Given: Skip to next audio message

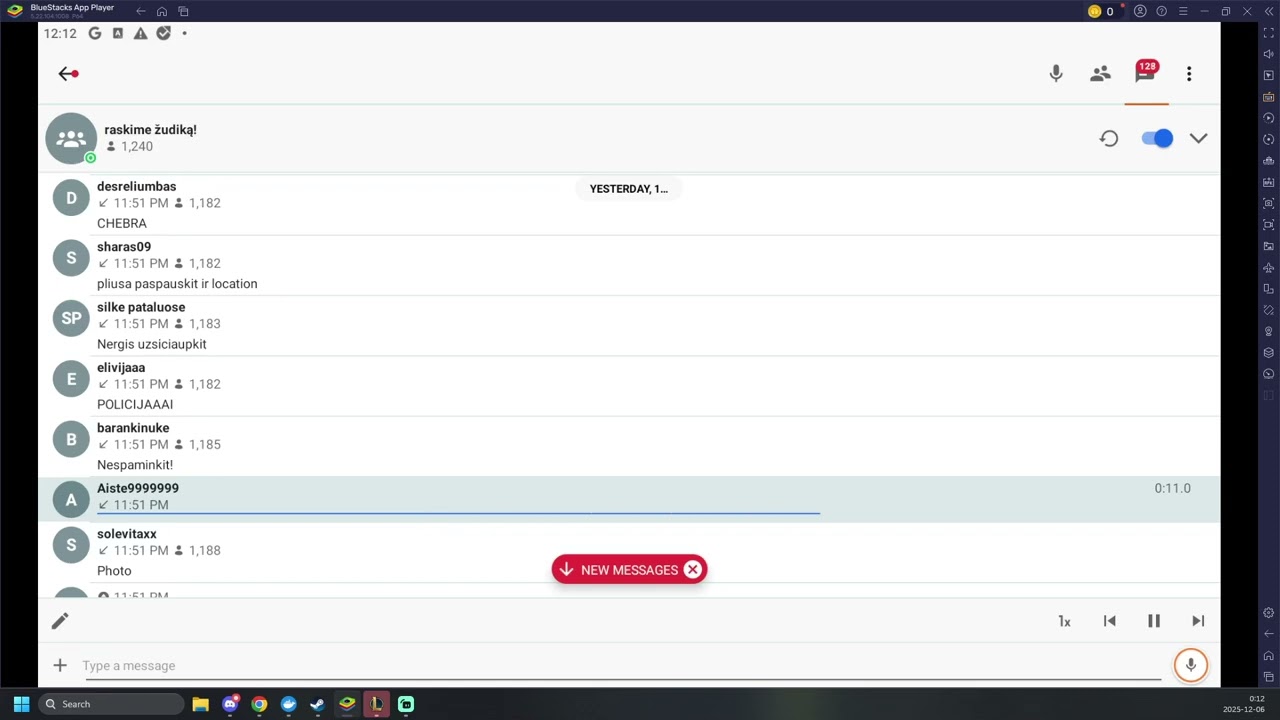Looking at the screenshot, I should pyautogui.click(x=1198, y=621).
